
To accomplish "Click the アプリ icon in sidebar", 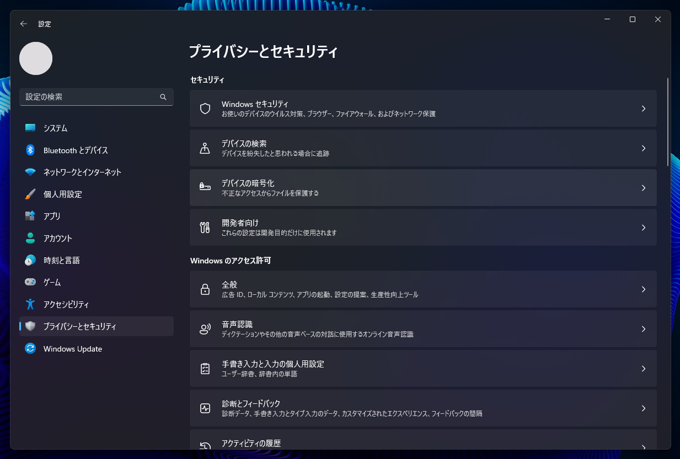I will click(30, 216).
